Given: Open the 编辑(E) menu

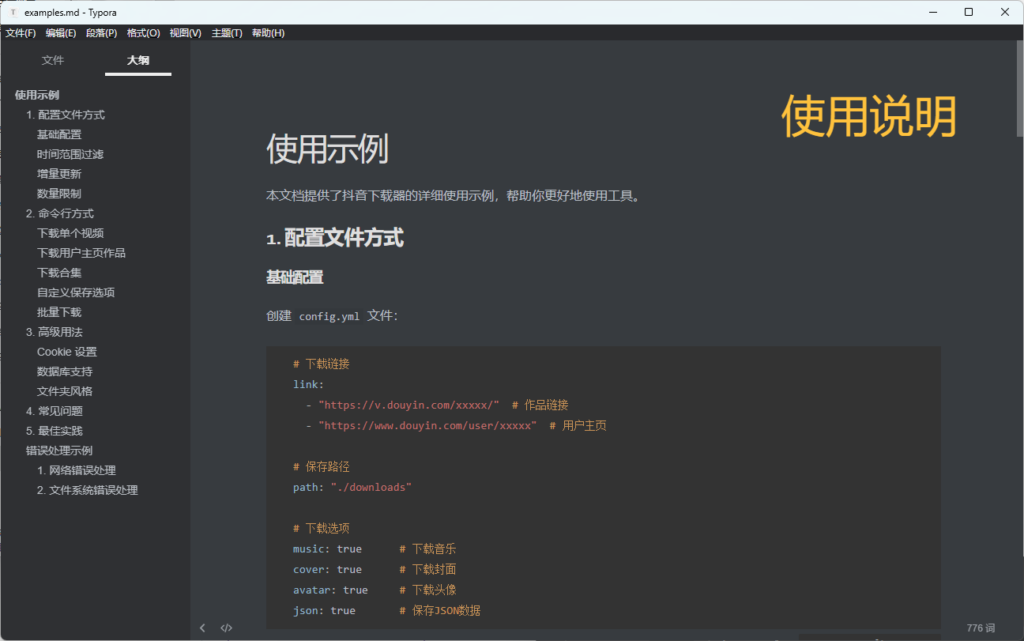Looking at the screenshot, I should (x=61, y=33).
